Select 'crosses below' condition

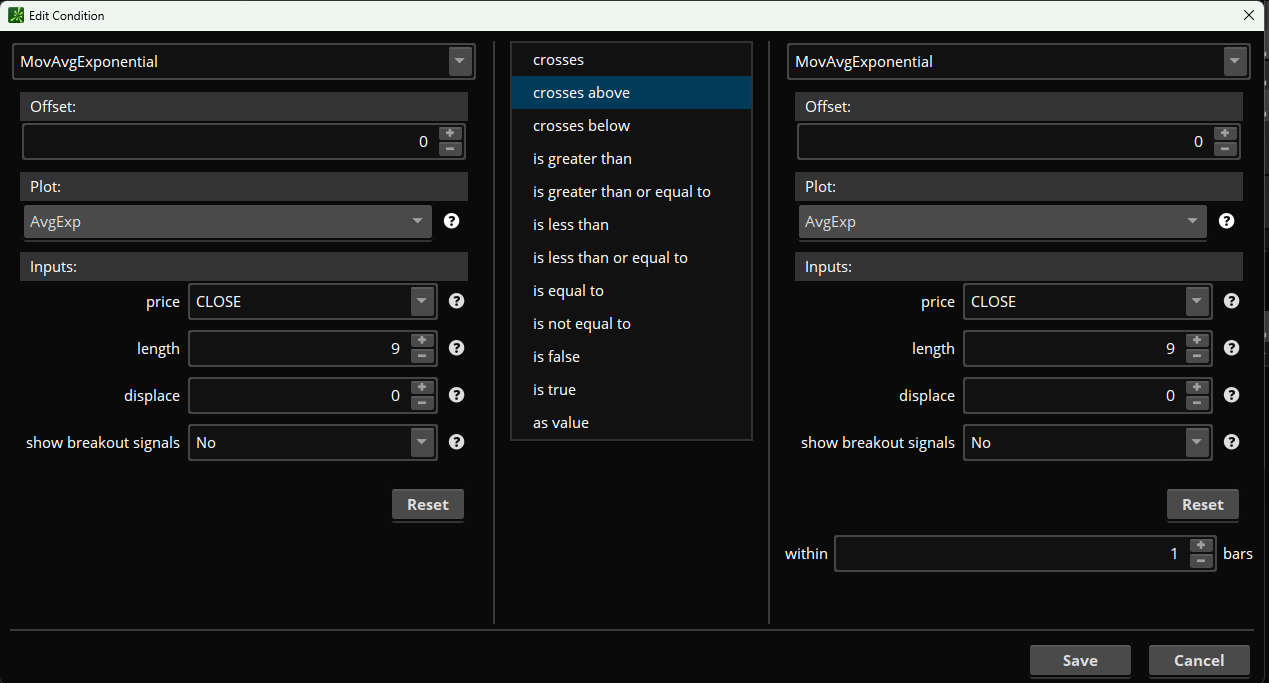pos(581,126)
